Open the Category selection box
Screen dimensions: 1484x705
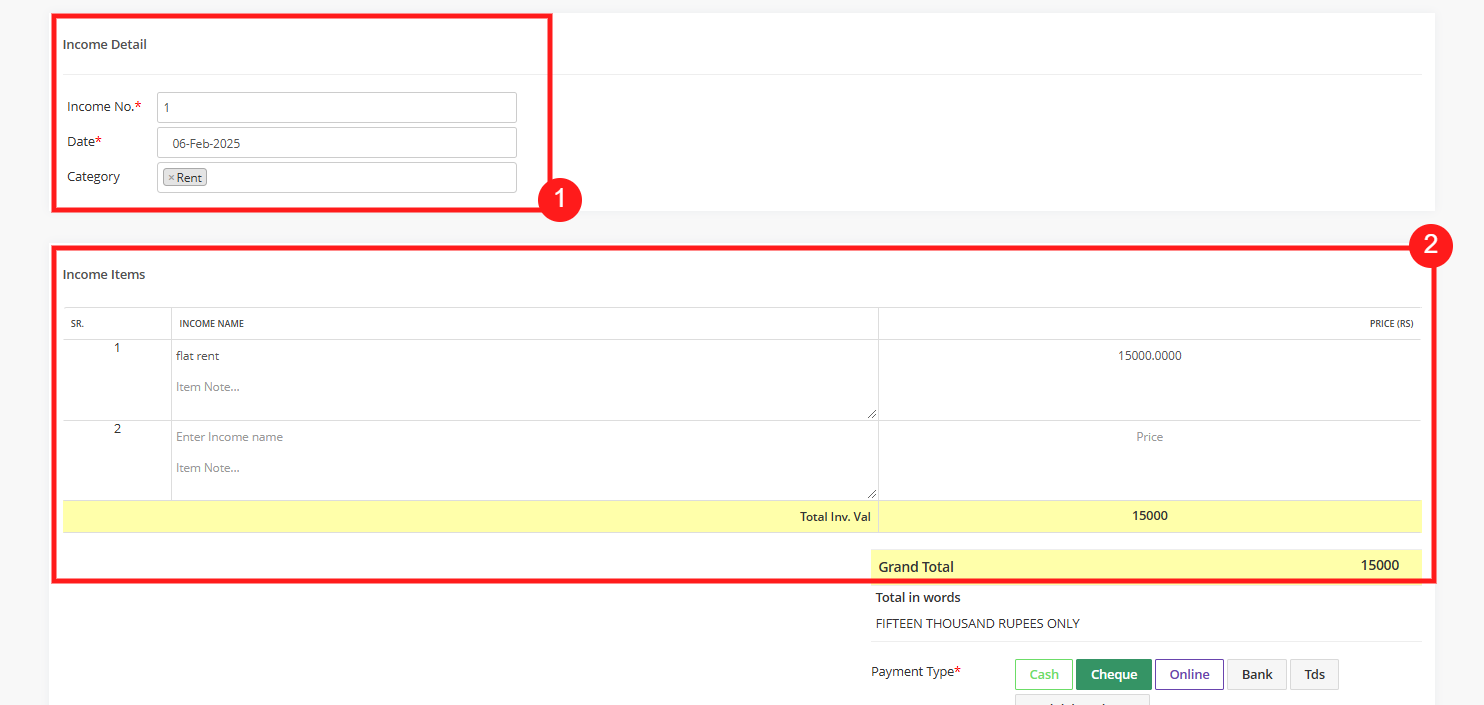tap(360, 178)
